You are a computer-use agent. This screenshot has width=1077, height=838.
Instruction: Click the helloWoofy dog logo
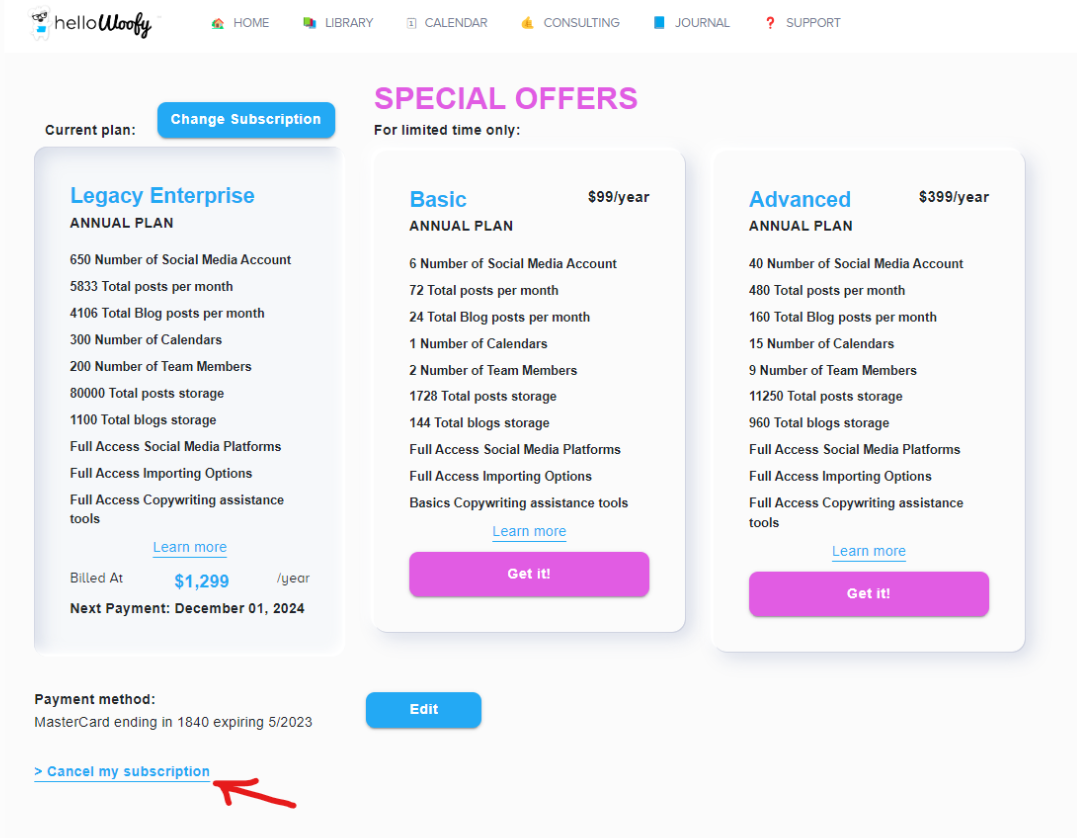43,22
